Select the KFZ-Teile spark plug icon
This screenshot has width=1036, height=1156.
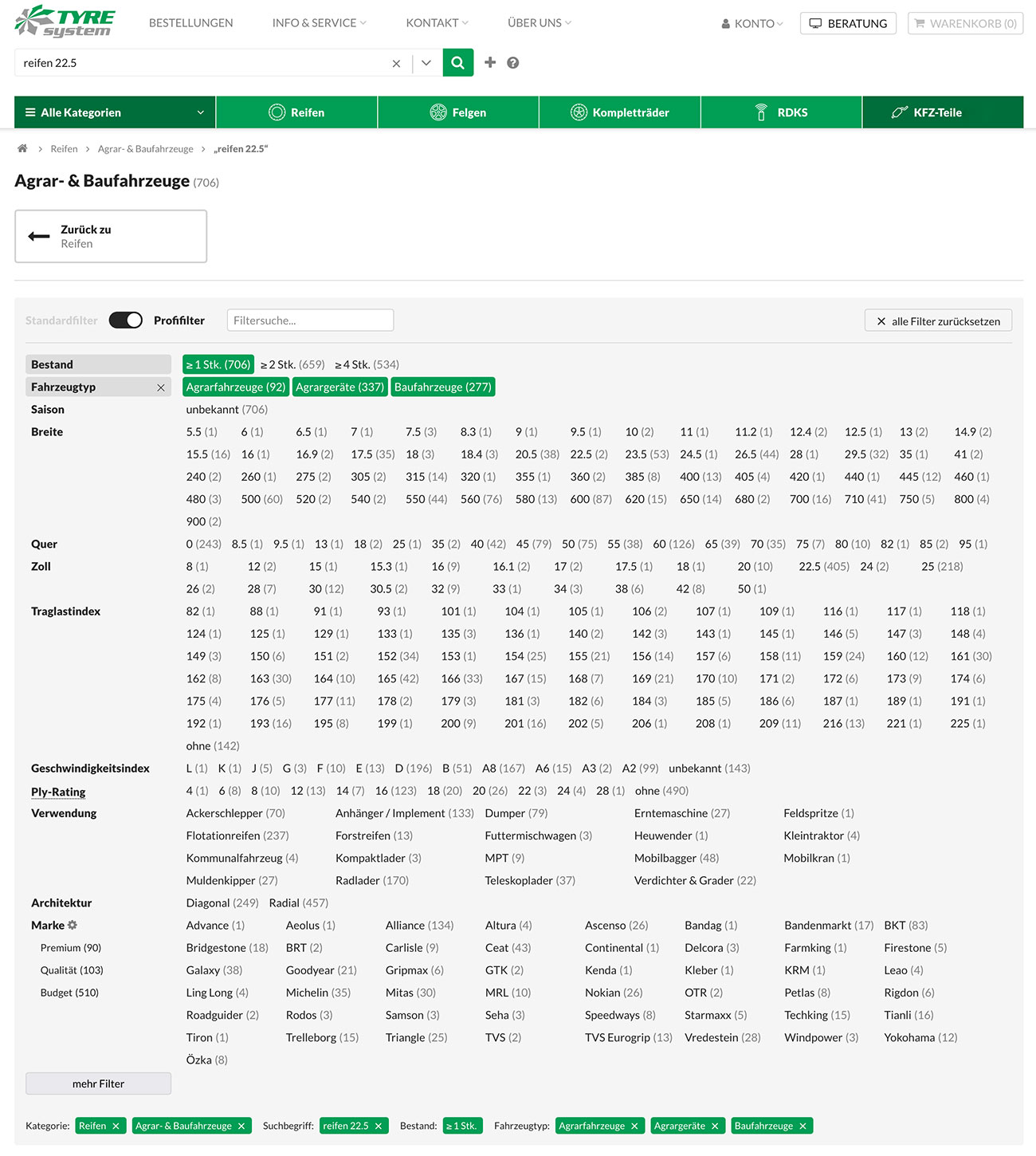[x=900, y=112]
